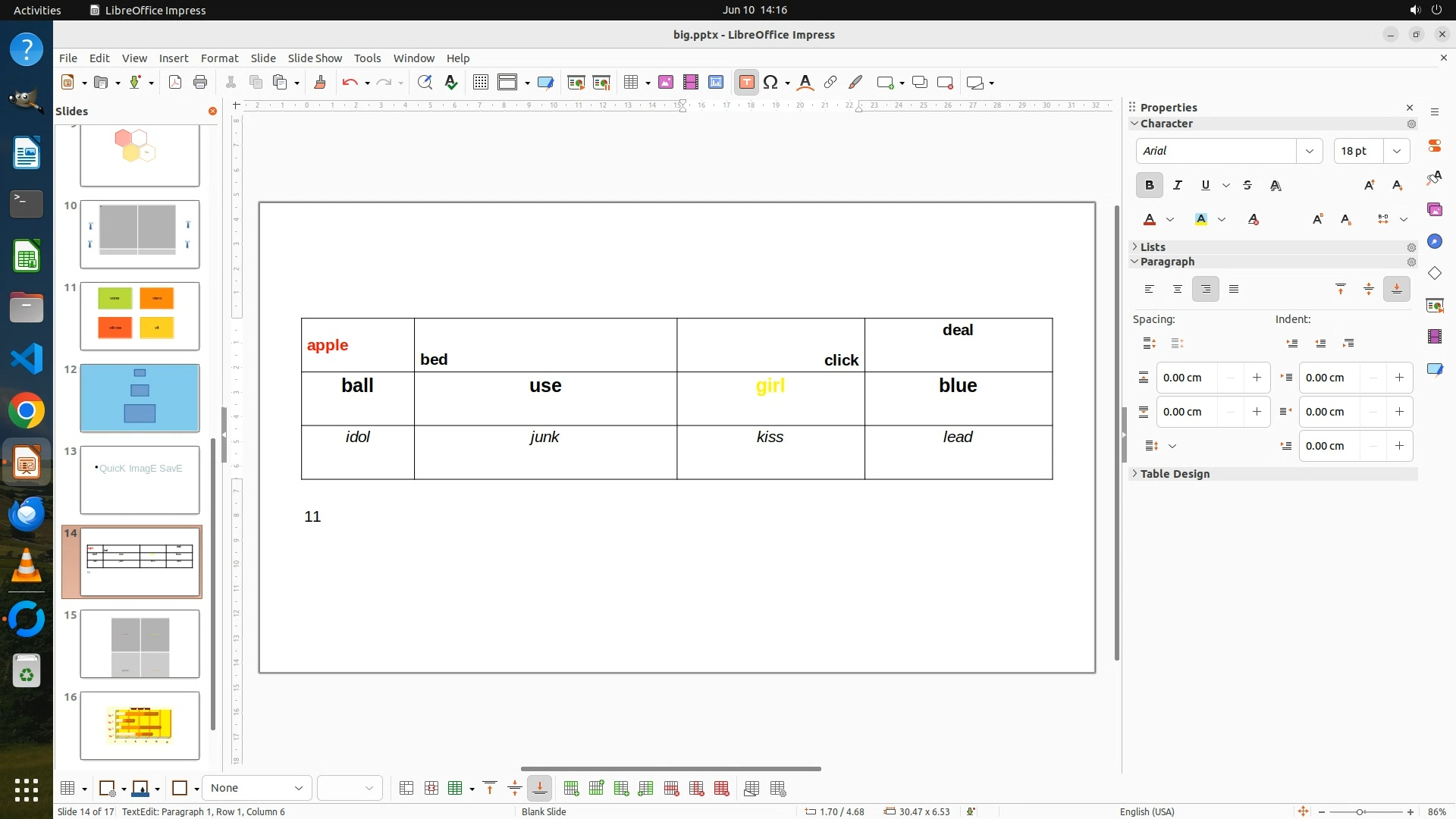Screen dimensions: 1456x819
Task: Insert a table from the toolbar
Action: [630, 83]
